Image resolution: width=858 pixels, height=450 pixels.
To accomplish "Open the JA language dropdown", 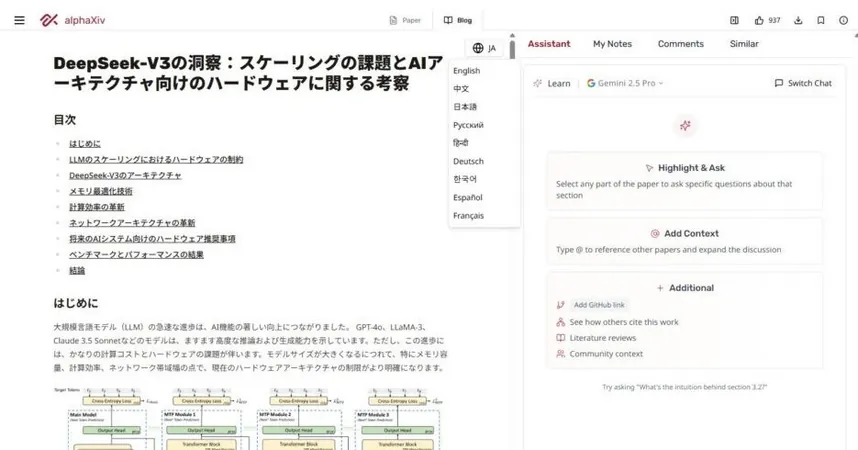I will (x=484, y=48).
